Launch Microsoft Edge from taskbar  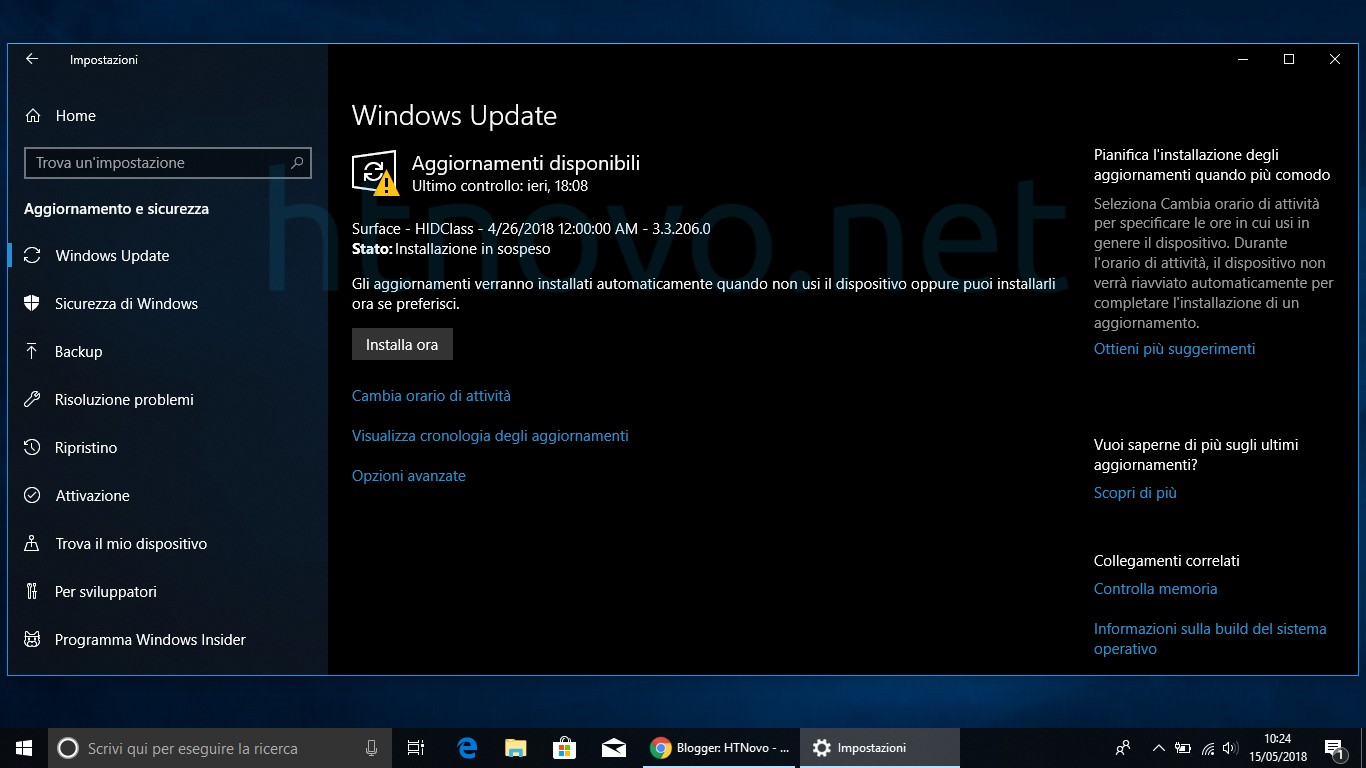point(466,748)
